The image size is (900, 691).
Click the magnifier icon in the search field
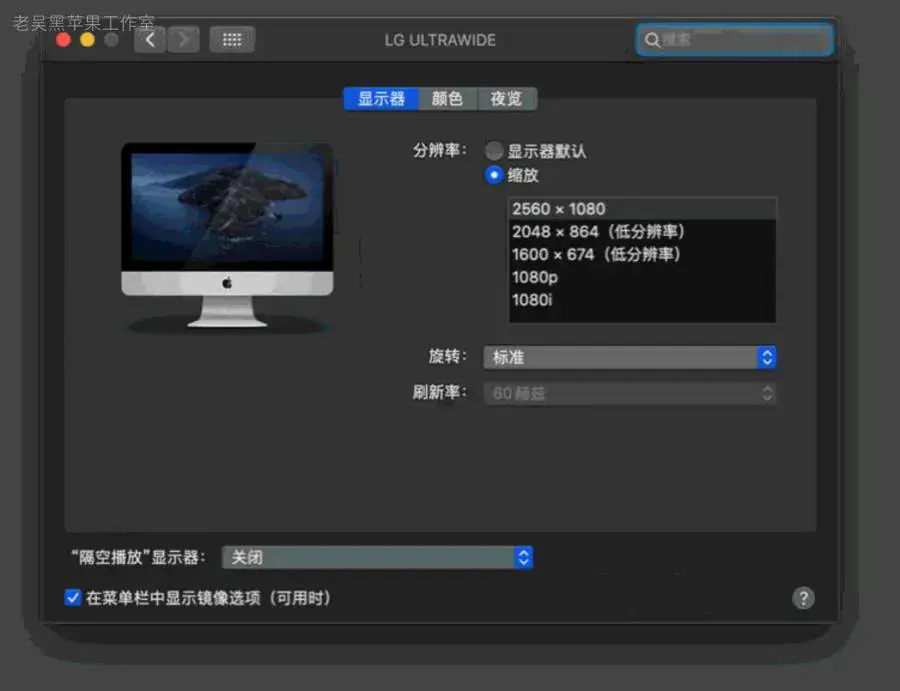click(x=651, y=40)
